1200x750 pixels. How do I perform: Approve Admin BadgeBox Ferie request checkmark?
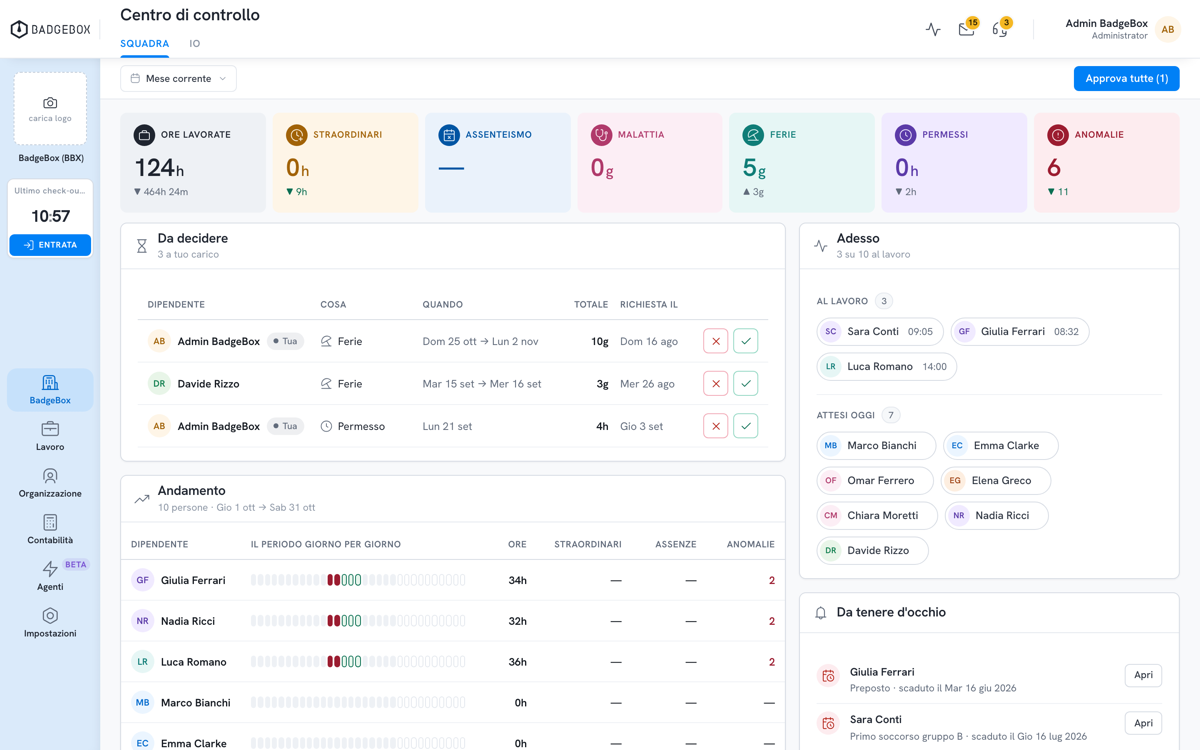746,341
